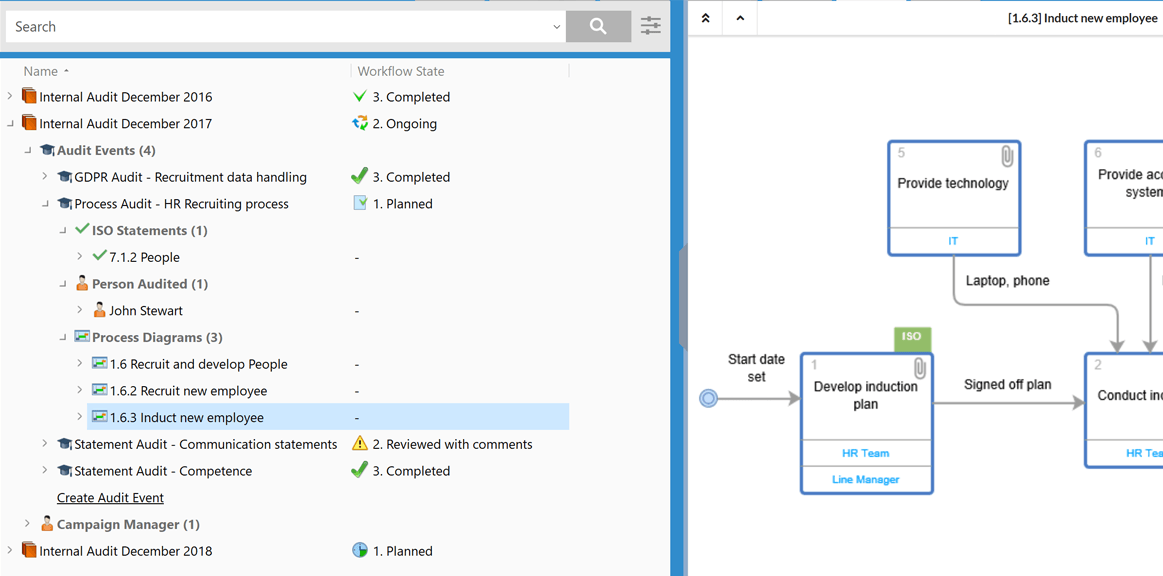
Task: Select the Provide technology activity box
Action: (x=953, y=198)
